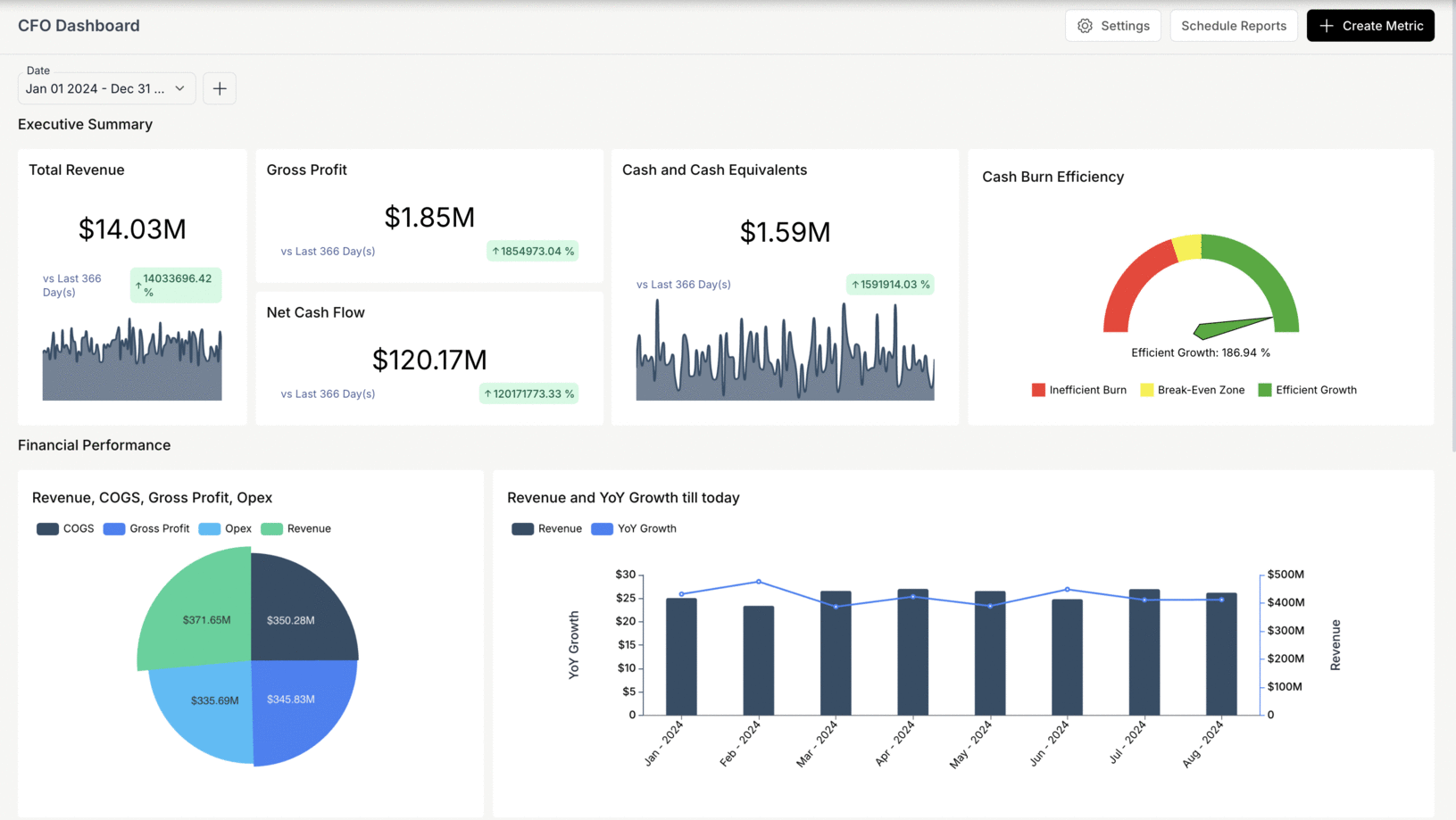Click the Cash Burn Efficiency gauge needle
The image size is (1456, 820).
click(1234, 327)
